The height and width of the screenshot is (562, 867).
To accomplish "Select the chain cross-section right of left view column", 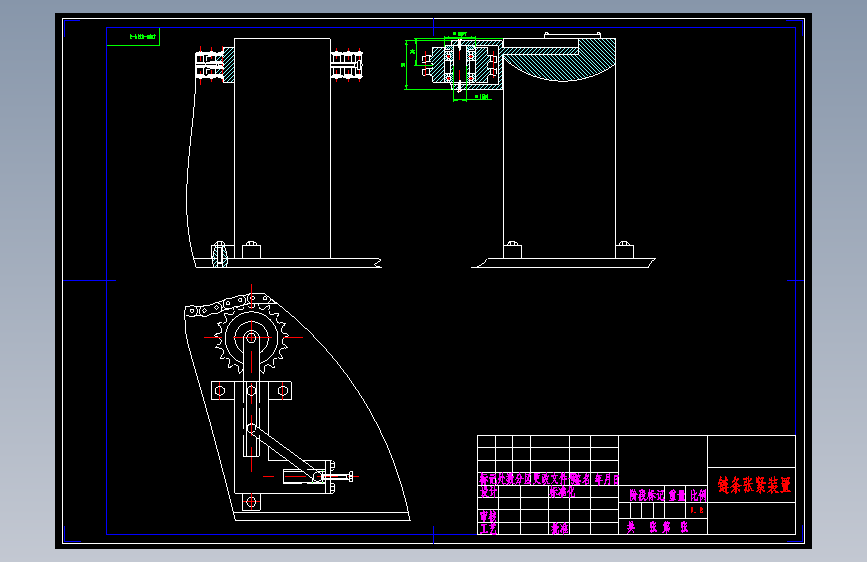I will pyautogui.click(x=347, y=65).
